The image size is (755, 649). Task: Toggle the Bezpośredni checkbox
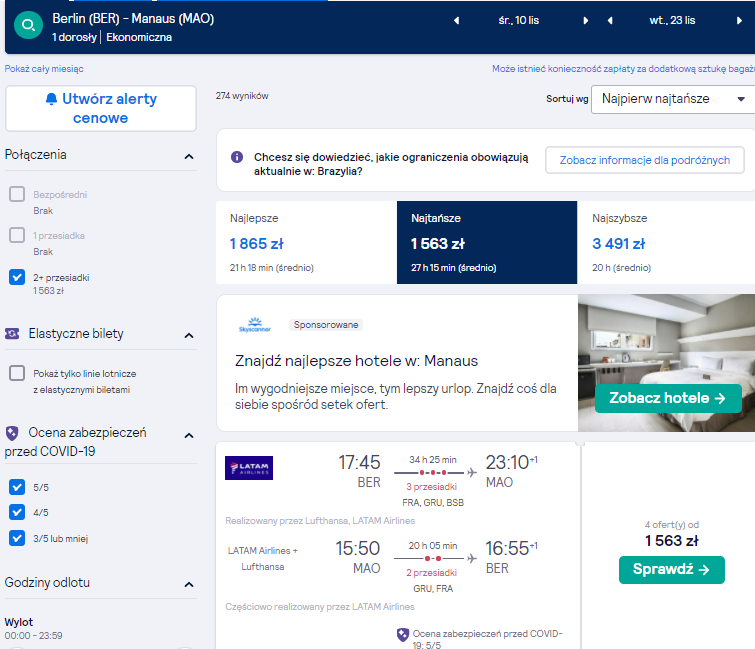pyautogui.click(x=17, y=194)
